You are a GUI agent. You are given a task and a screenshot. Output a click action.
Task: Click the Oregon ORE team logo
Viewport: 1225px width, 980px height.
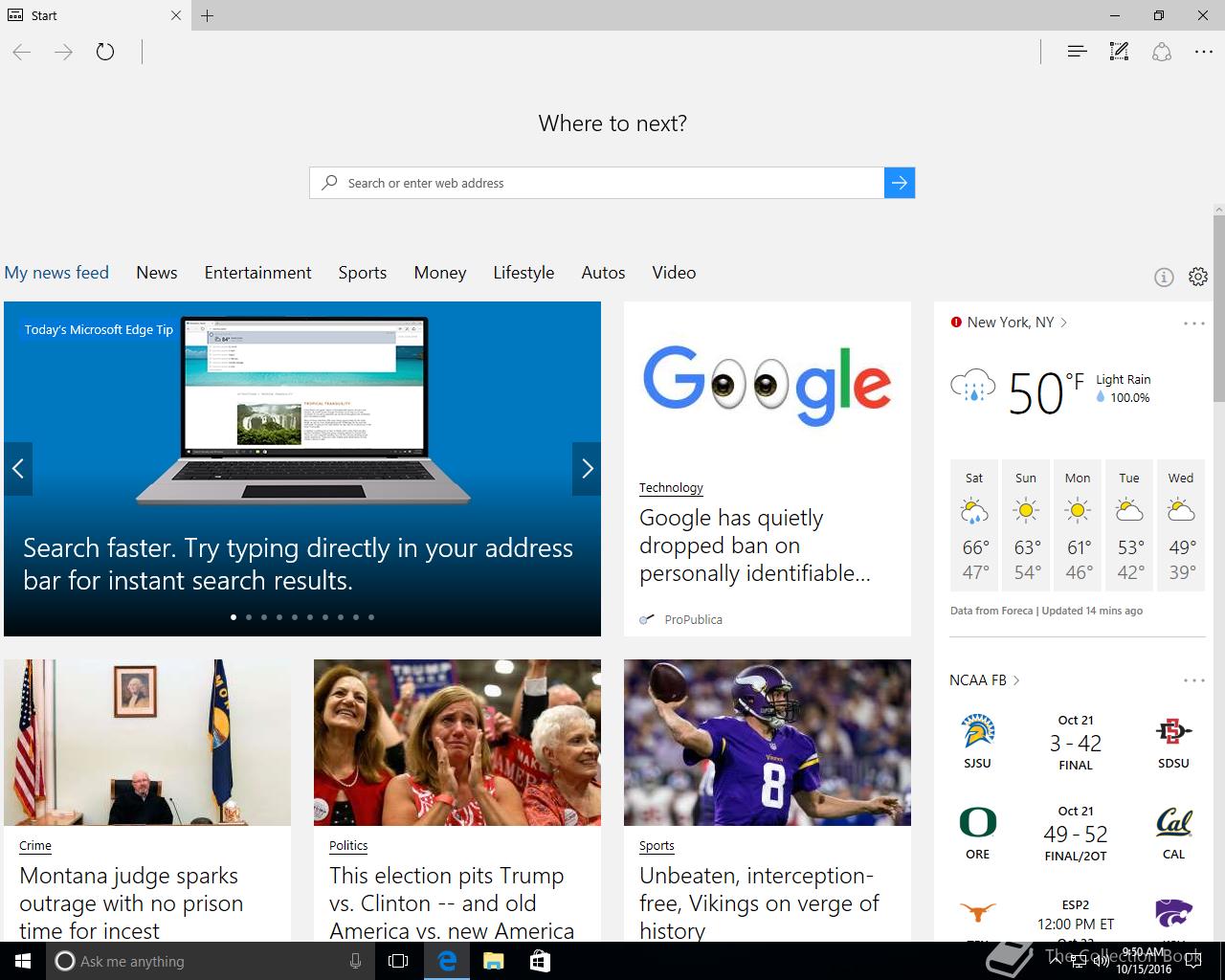tap(978, 823)
